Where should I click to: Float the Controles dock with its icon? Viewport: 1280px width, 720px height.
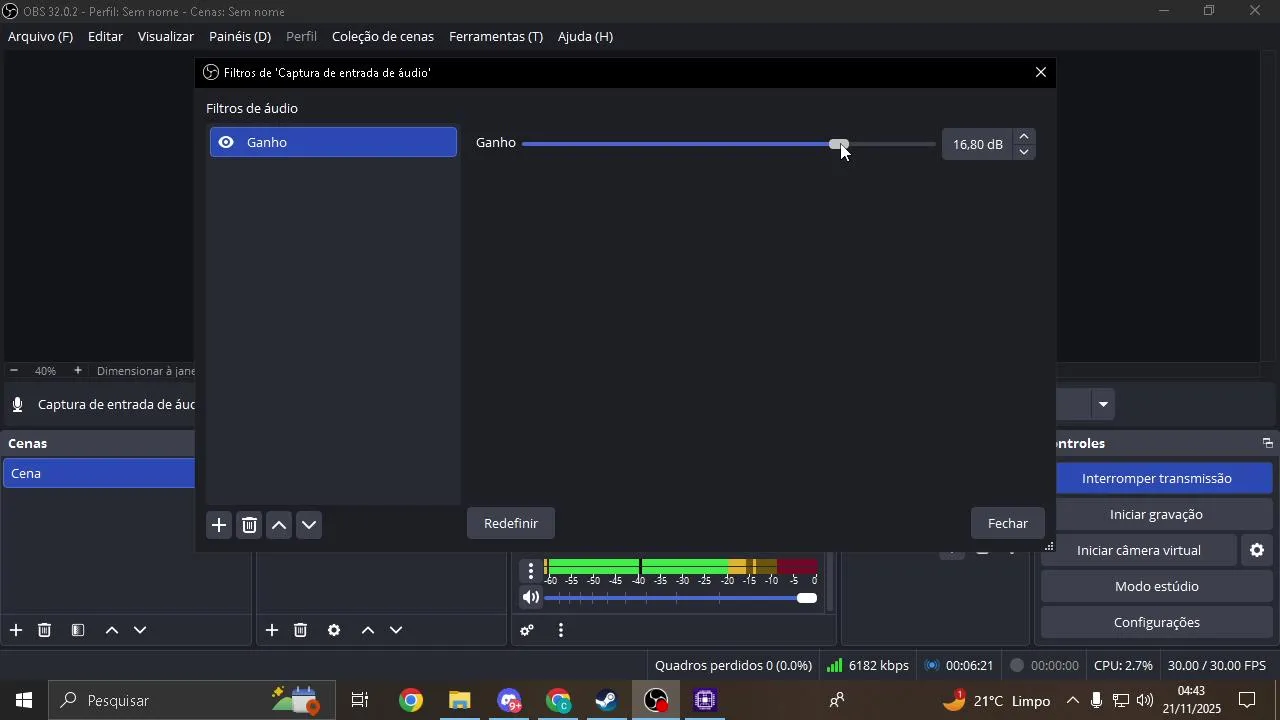click(1268, 443)
